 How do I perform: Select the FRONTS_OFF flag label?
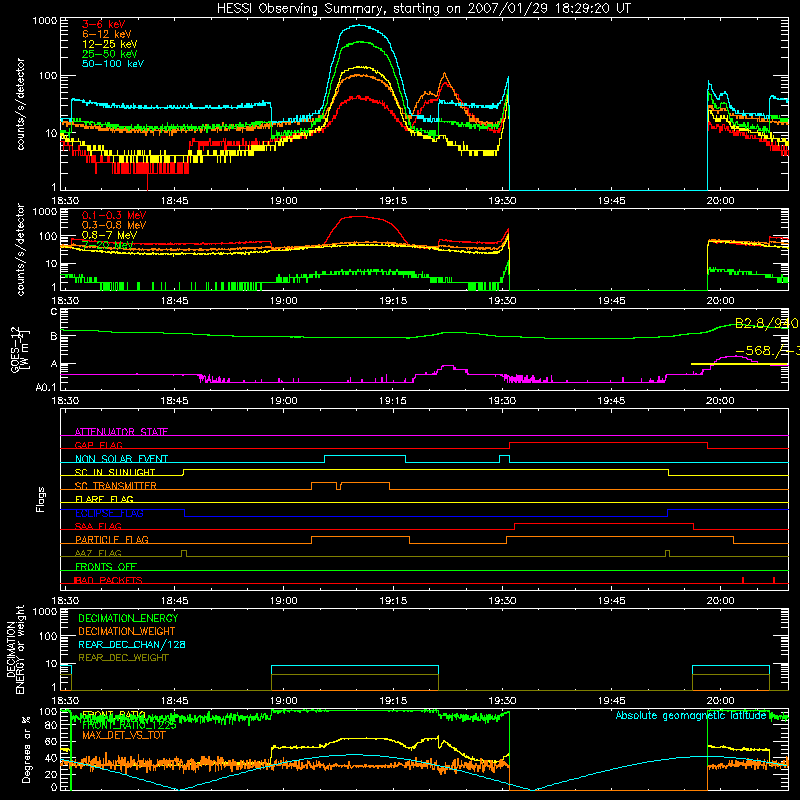(x=106, y=567)
